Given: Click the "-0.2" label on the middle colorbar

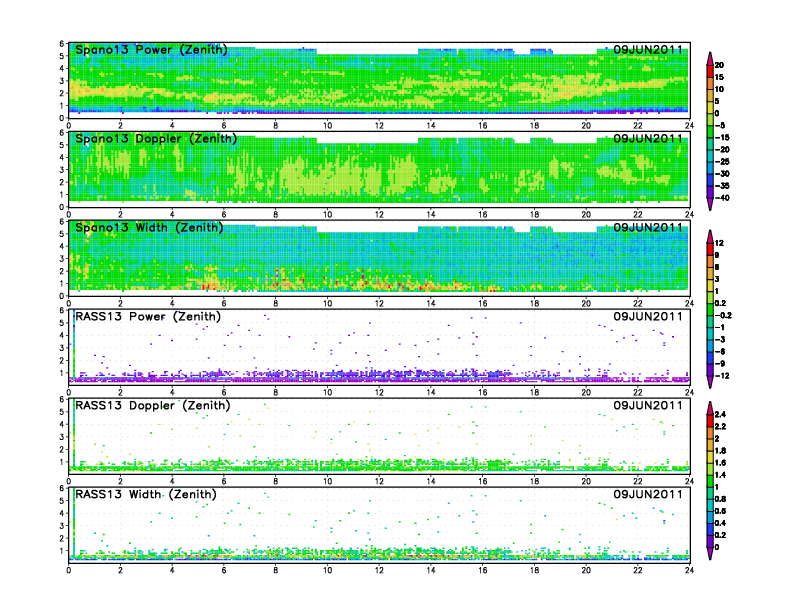Looking at the screenshot, I should point(723,315).
